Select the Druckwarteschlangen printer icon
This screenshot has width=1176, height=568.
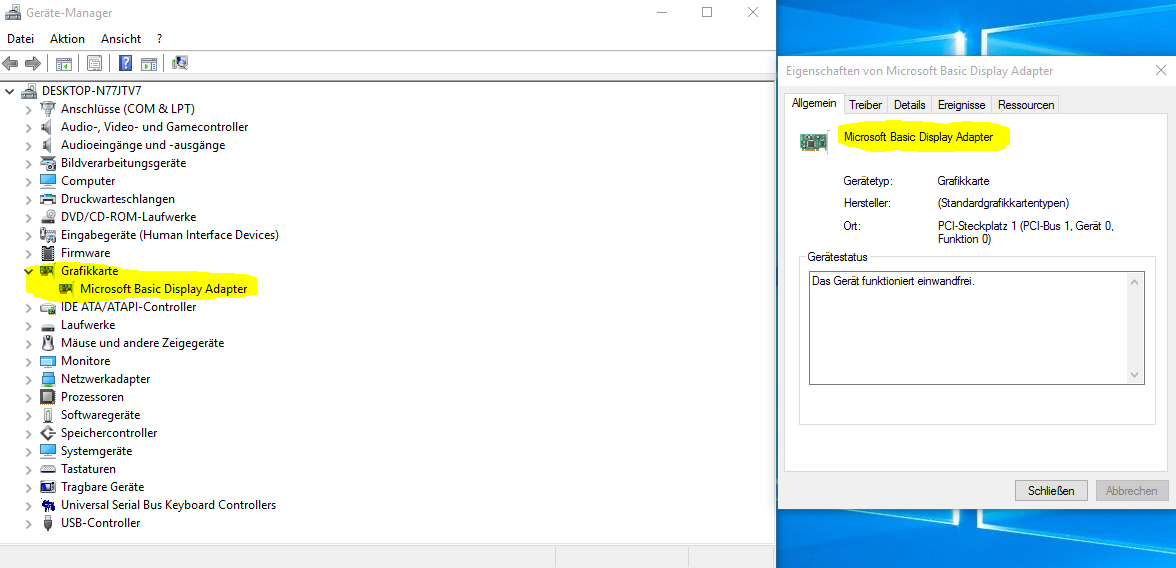[x=48, y=199]
